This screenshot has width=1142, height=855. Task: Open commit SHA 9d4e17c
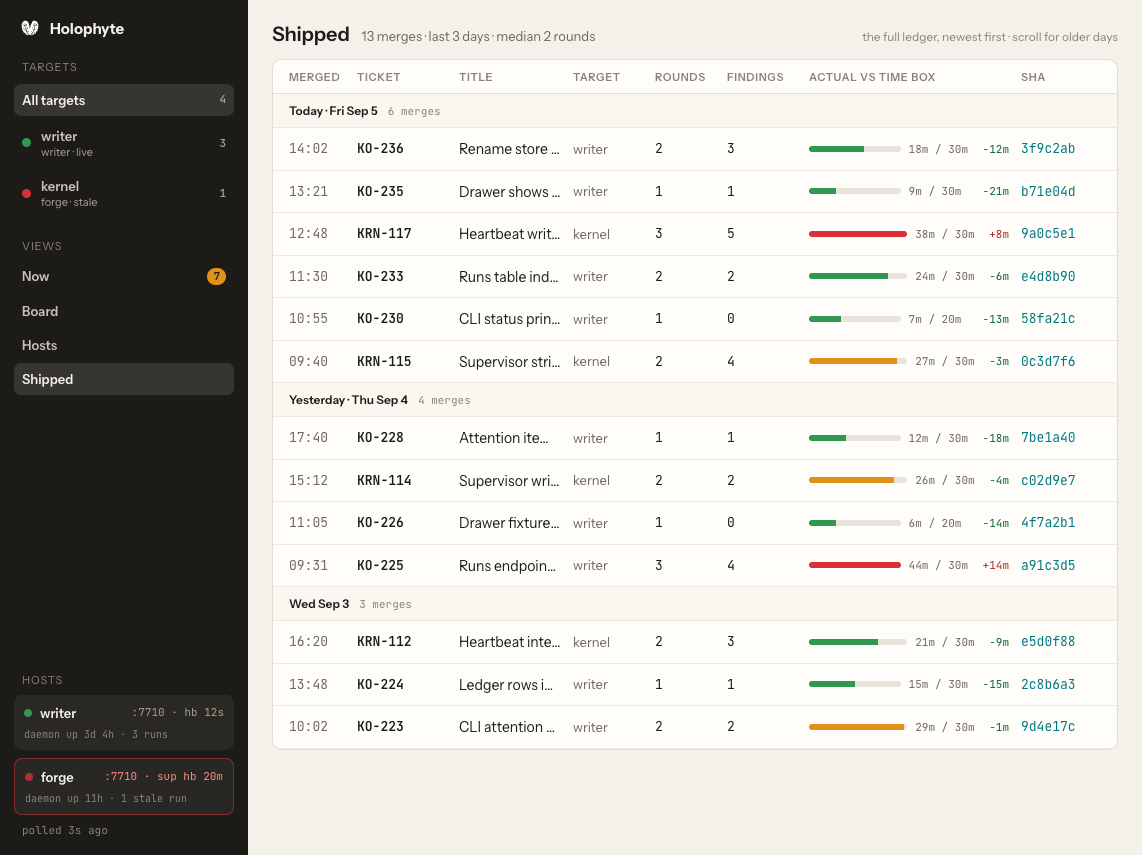click(1048, 727)
